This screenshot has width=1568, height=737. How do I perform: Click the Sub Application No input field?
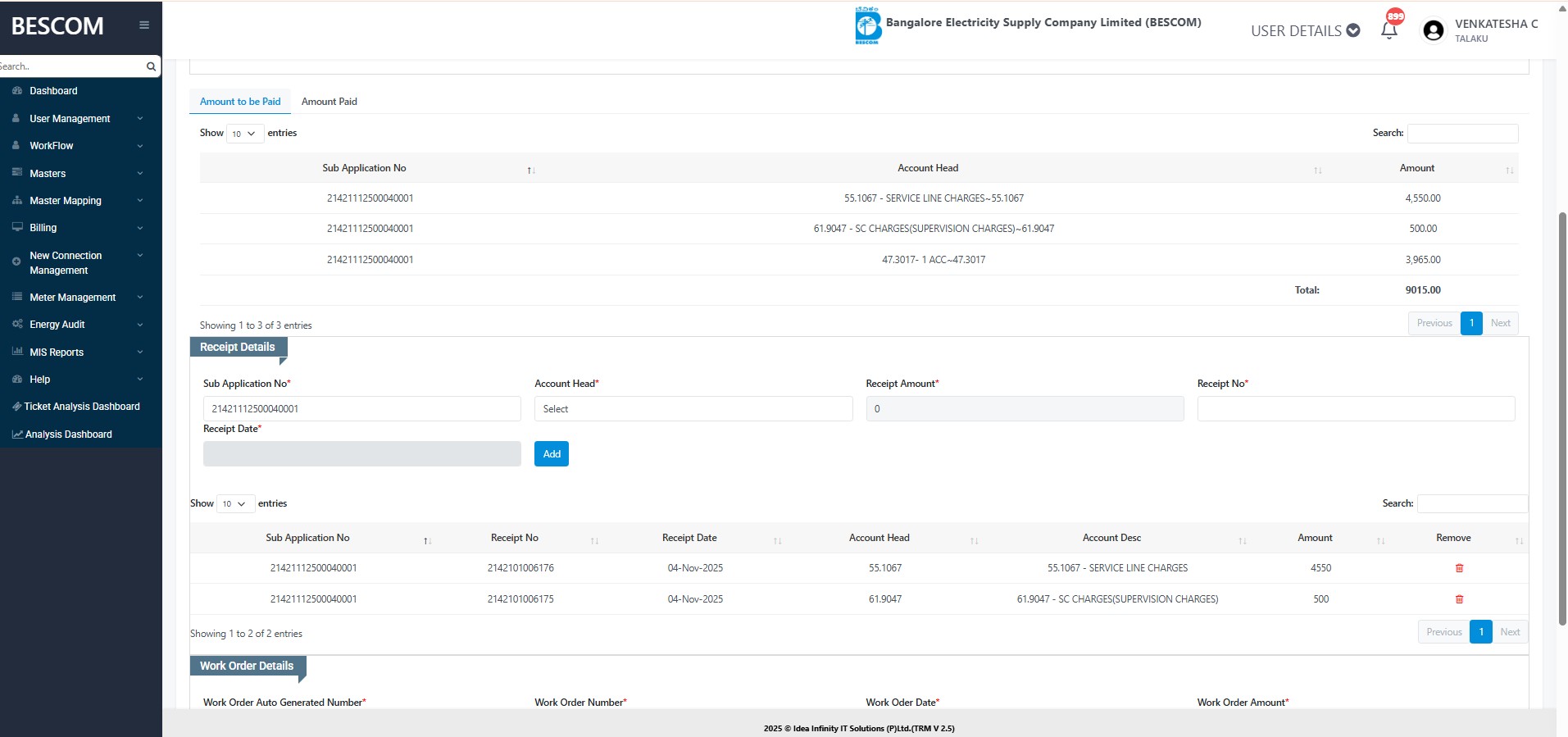pos(362,409)
